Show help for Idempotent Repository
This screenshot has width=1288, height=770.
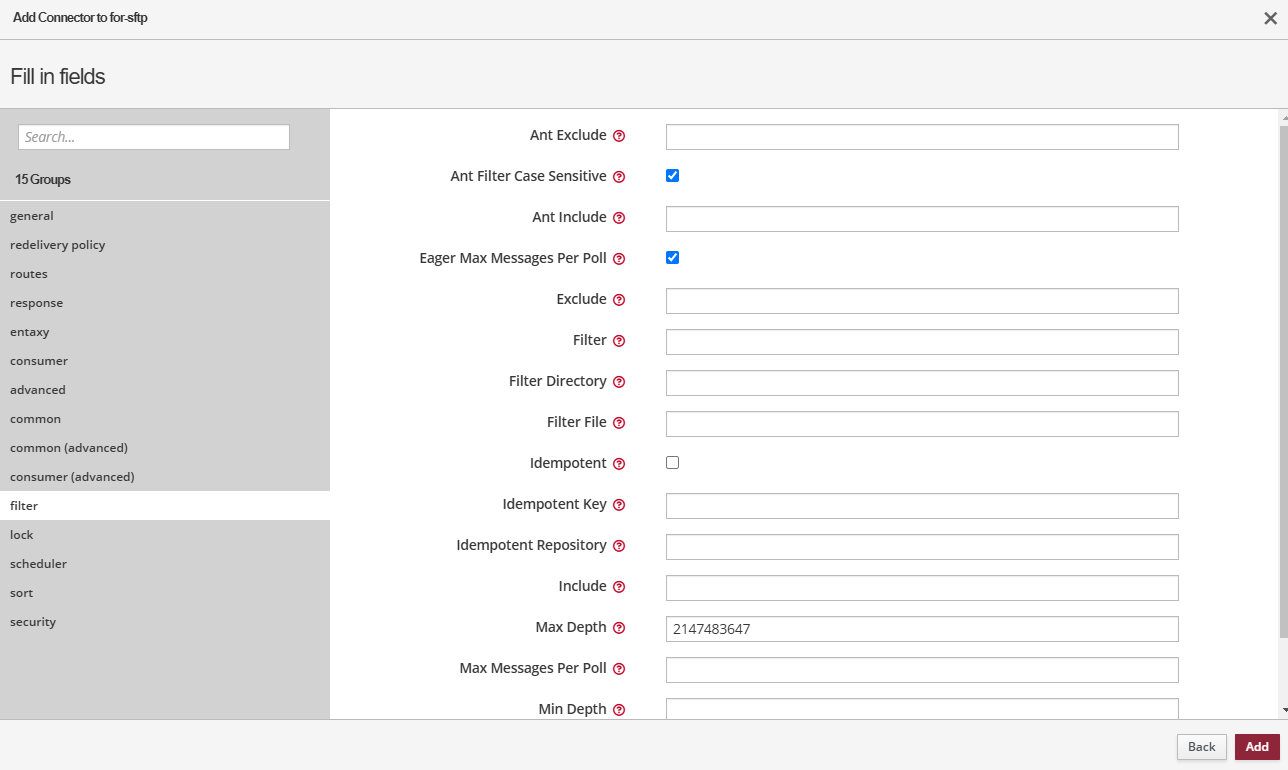(x=619, y=546)
